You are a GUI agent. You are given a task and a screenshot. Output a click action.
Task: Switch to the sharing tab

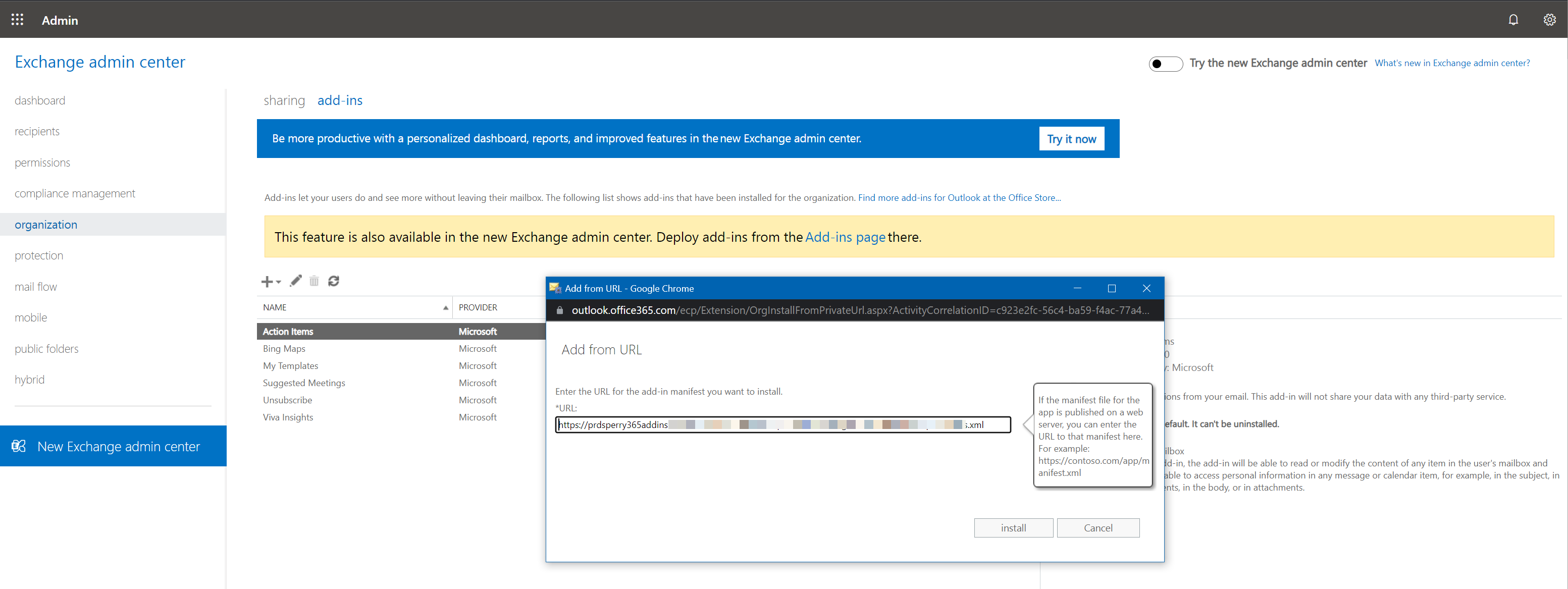(284, 100)
